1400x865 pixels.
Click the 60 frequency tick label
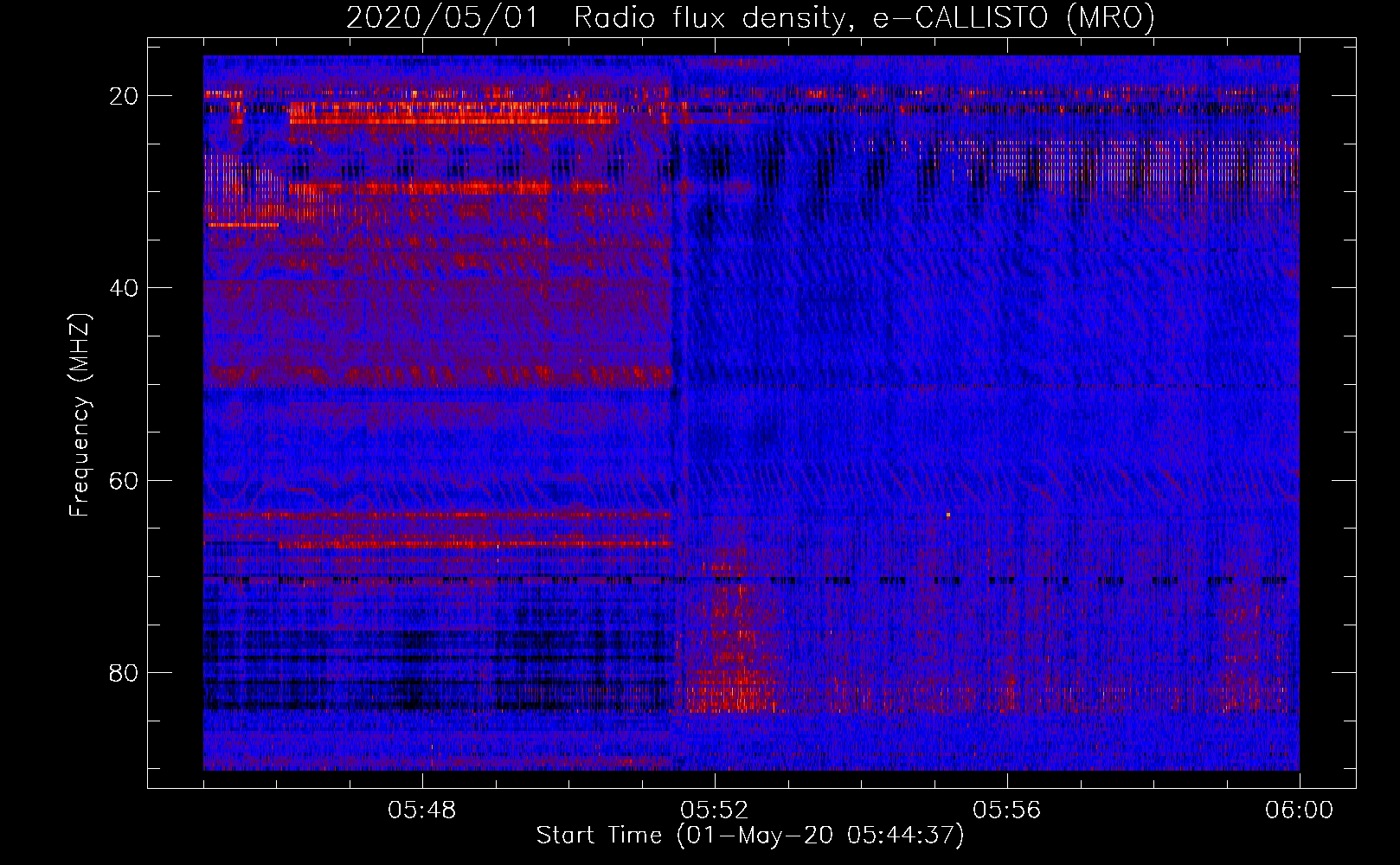coord(125,480)
